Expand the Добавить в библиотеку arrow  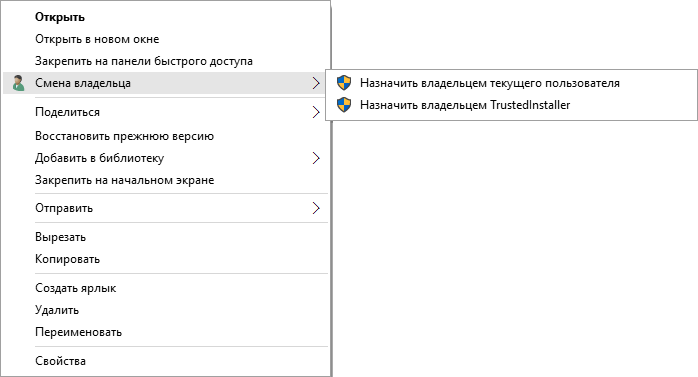[316, 158]
